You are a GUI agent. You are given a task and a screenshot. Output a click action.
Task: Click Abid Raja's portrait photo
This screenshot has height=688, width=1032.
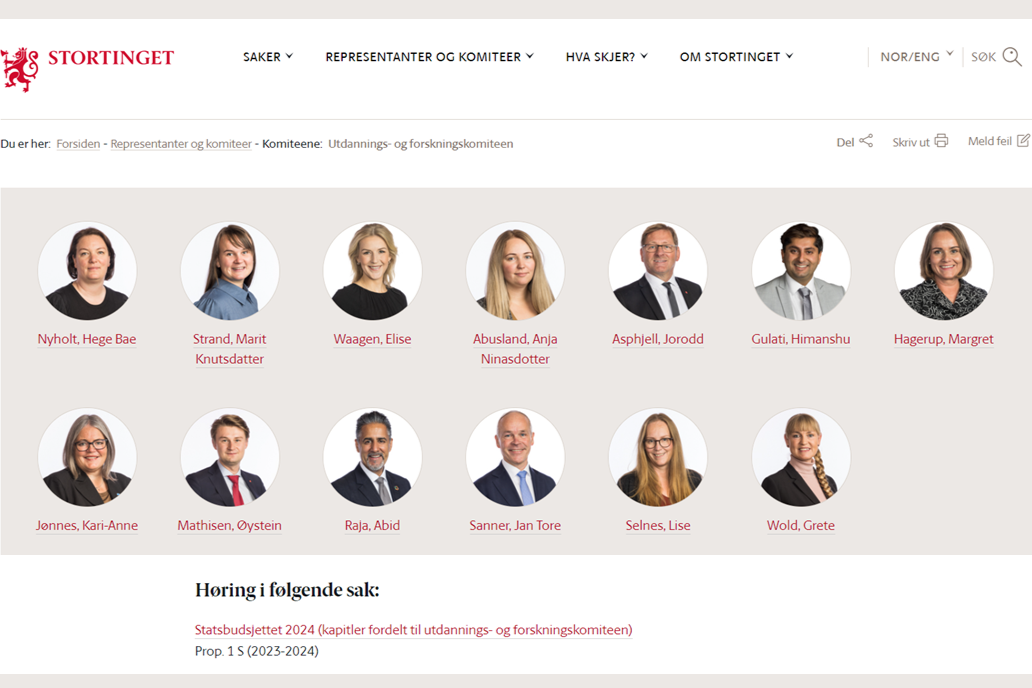pyautogui.click(x=373, y=457)
